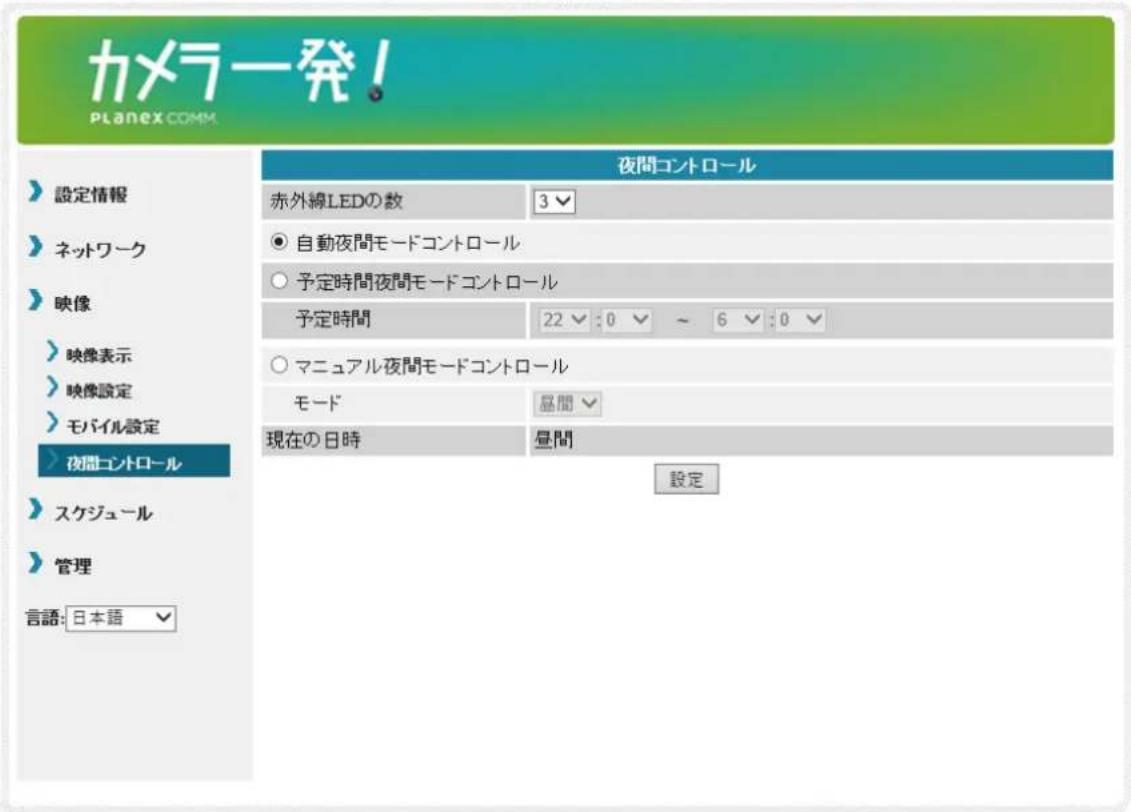This screenshot has width=1131, height=812.
Task: Click the chevron icon beside 設定情報
Action: point(35,192)
